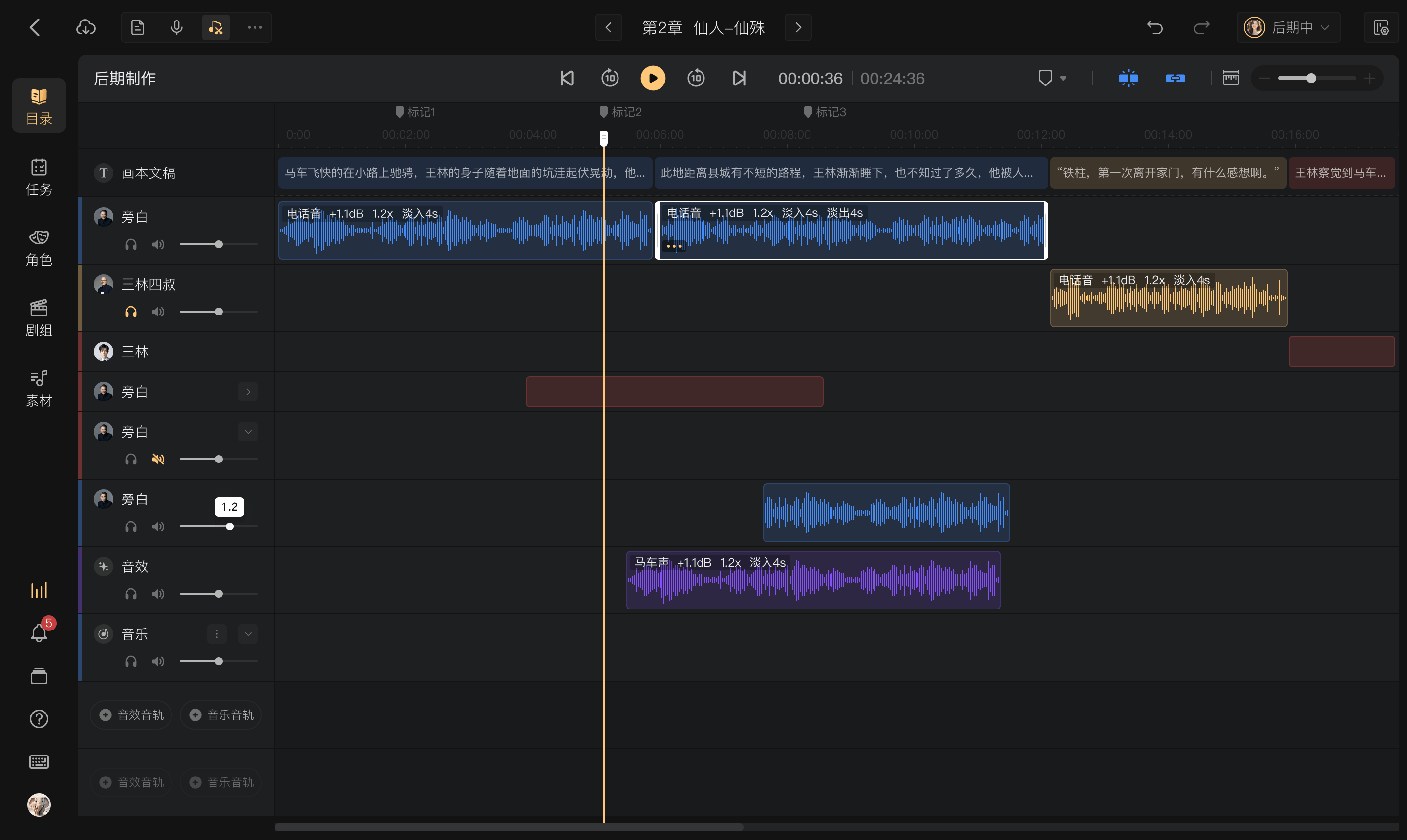
Task: Rewind ten seconds
Action: tap(610, 78)
